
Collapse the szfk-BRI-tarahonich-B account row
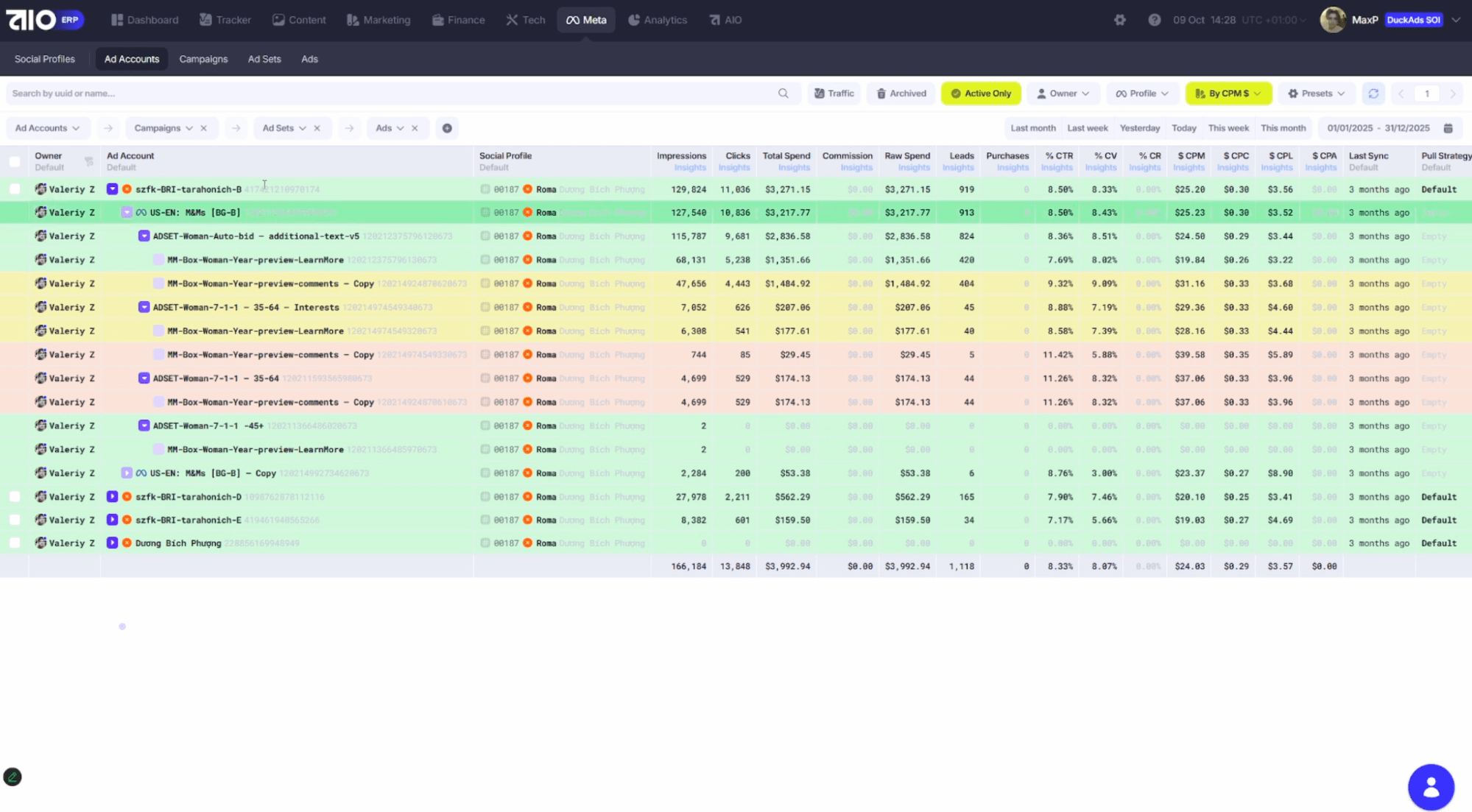(112, 189)
